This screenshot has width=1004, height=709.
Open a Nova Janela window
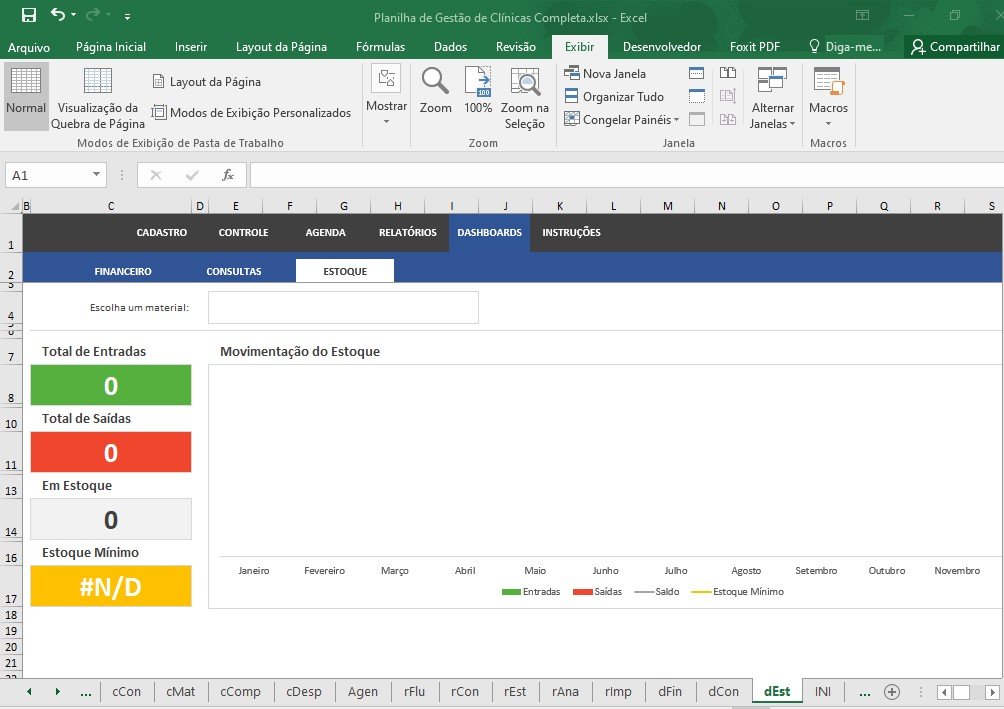(605, 73)
